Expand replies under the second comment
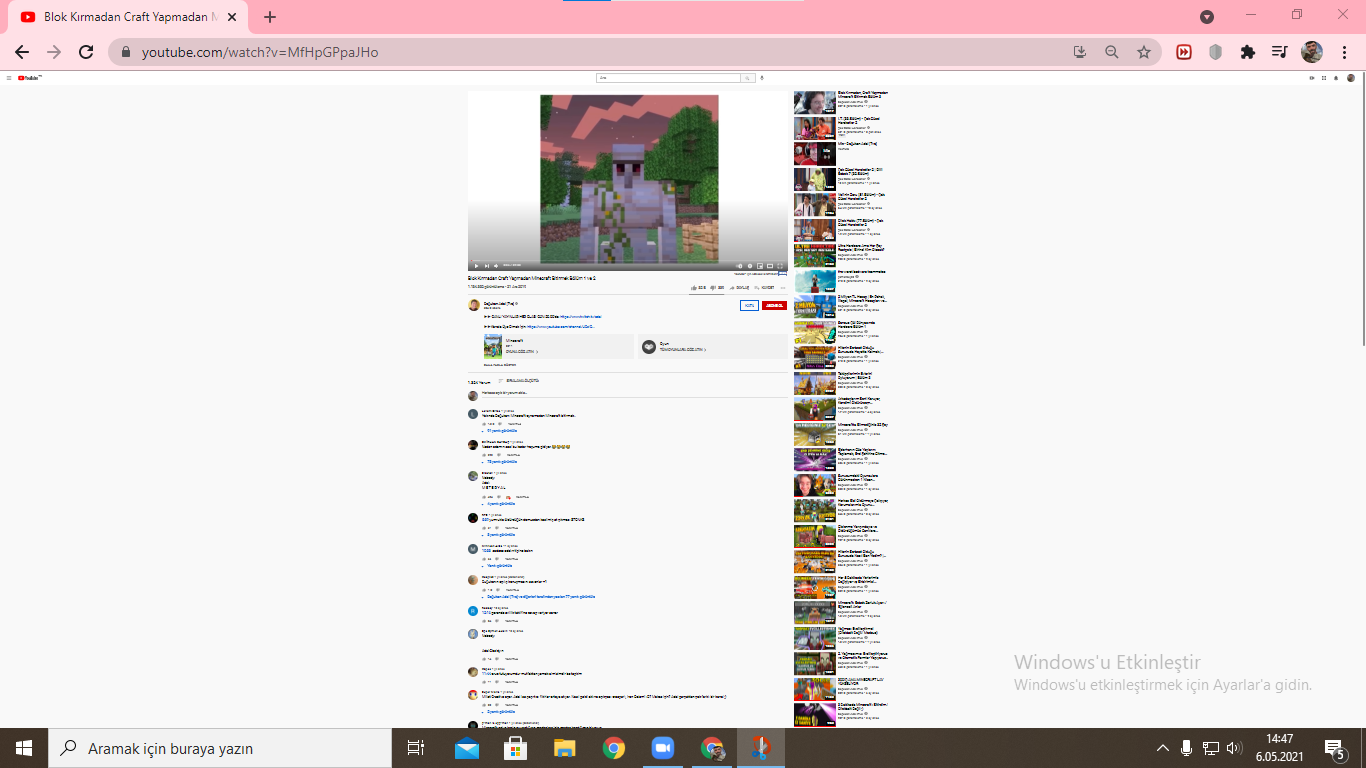The width and height of the screenshot is (1366, 768). pyautogui.click(x=500, y=462)
